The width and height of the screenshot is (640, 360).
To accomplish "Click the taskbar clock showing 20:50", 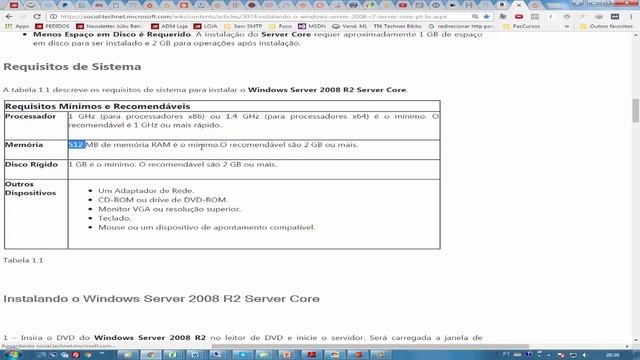I will (x=612, y=355).
